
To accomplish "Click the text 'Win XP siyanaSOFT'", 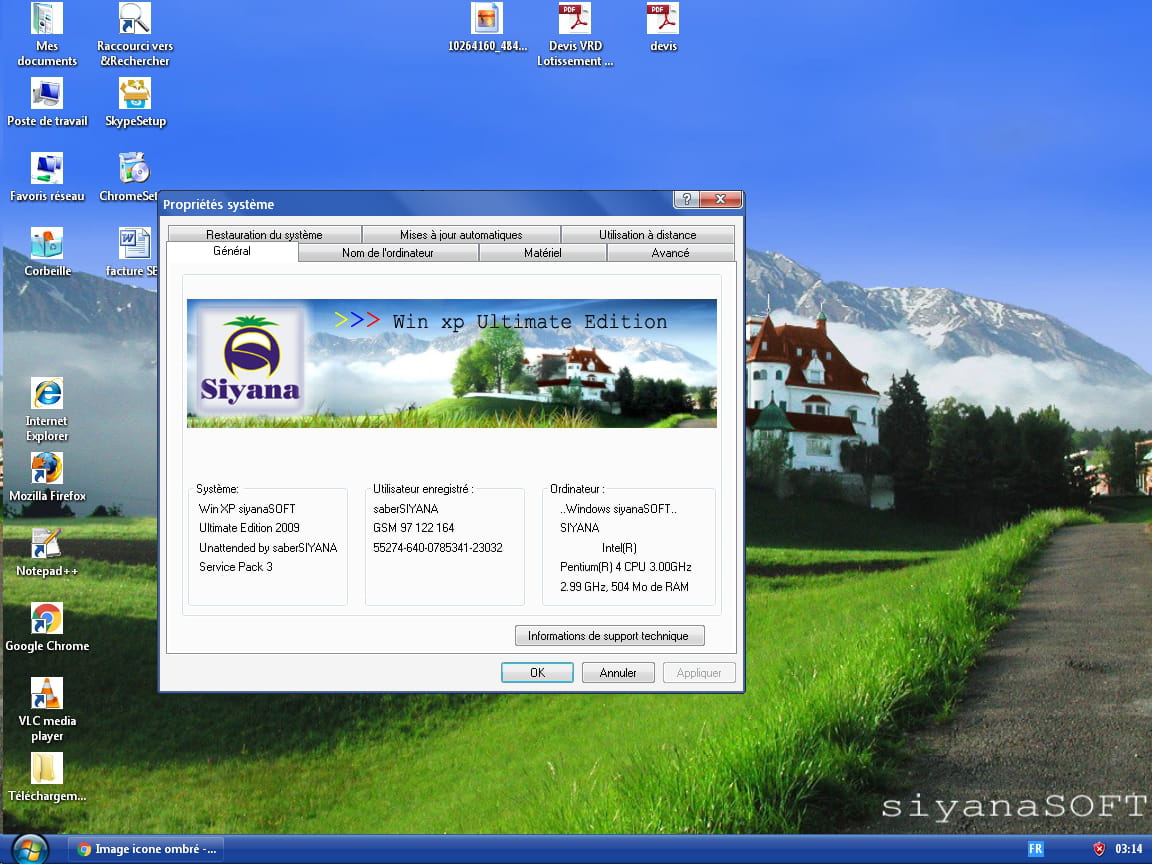I will pyautogui.click(x=247, y=508).
